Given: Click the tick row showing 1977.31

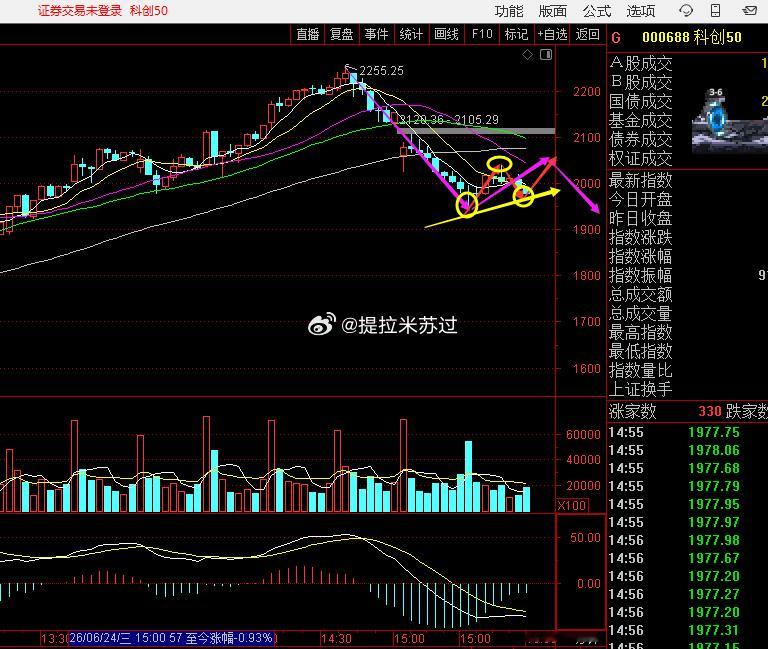Looking at the screenshot, I should coord(687,630).
